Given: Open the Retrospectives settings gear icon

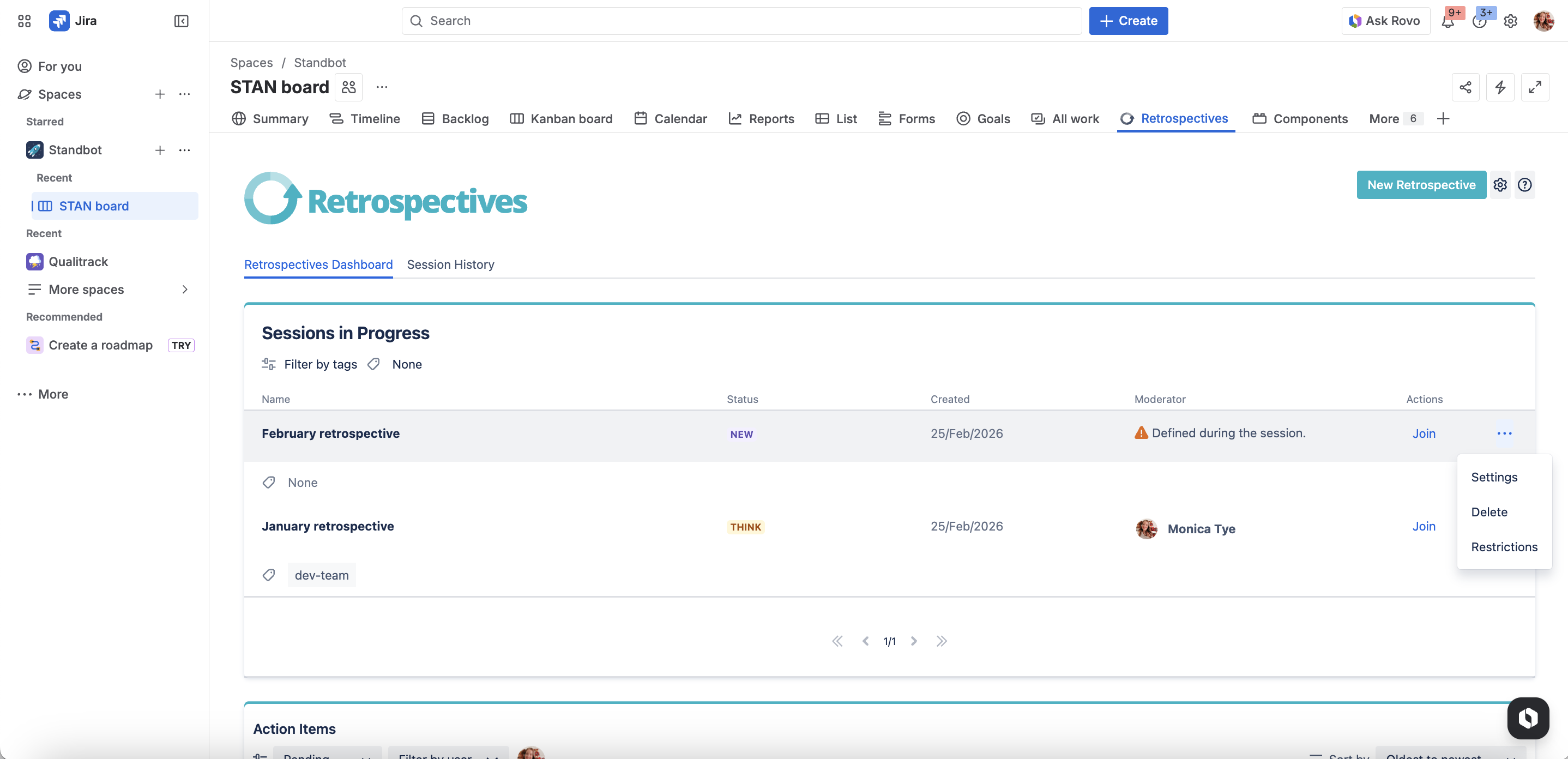Looking at the screenshot, I should pos(1500,185).
